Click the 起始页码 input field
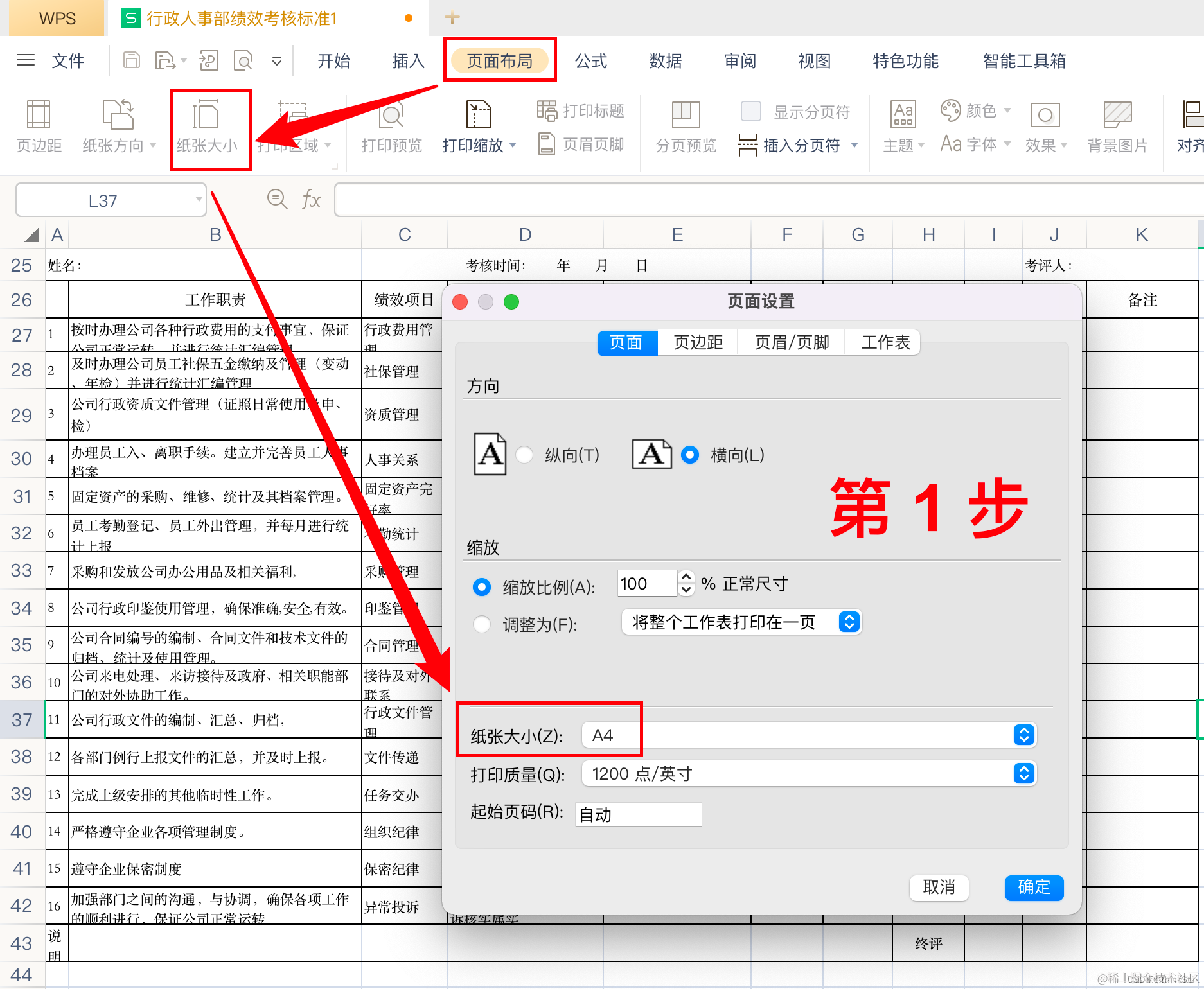The image size is (1204, 989). (x=637, y=814)
